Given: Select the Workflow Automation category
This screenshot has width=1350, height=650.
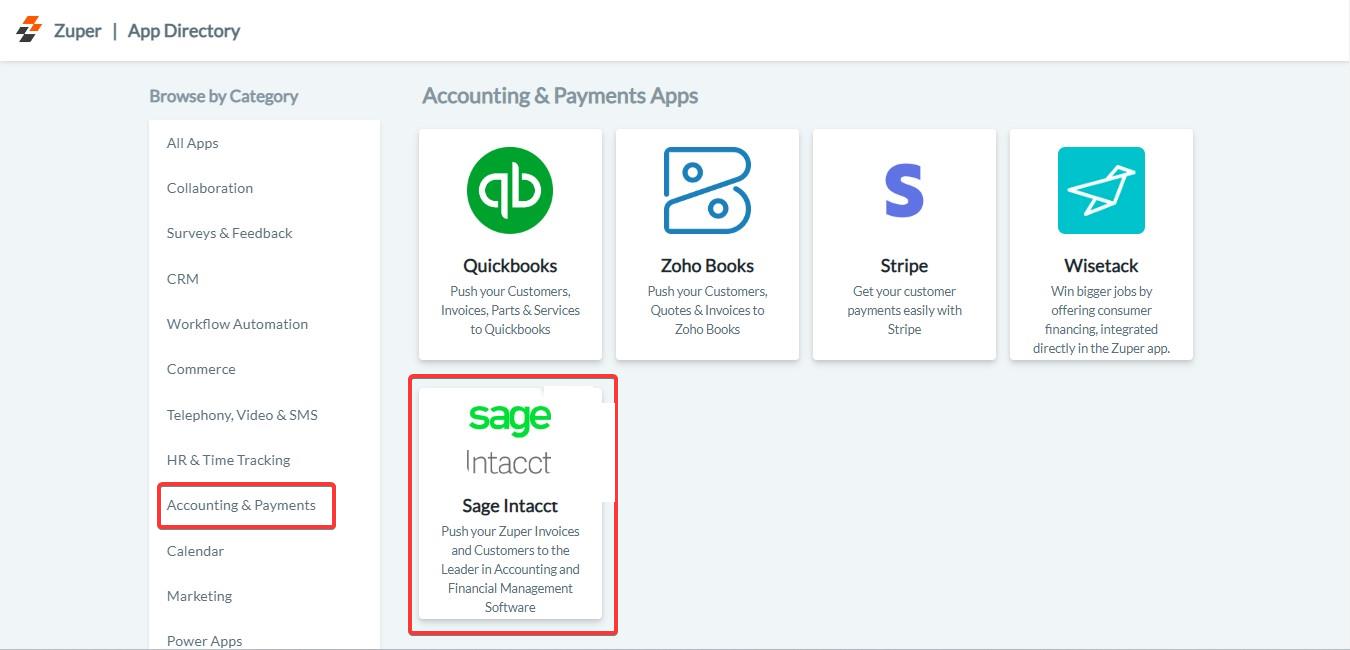Looking at the screenshot, I should 237,323.
